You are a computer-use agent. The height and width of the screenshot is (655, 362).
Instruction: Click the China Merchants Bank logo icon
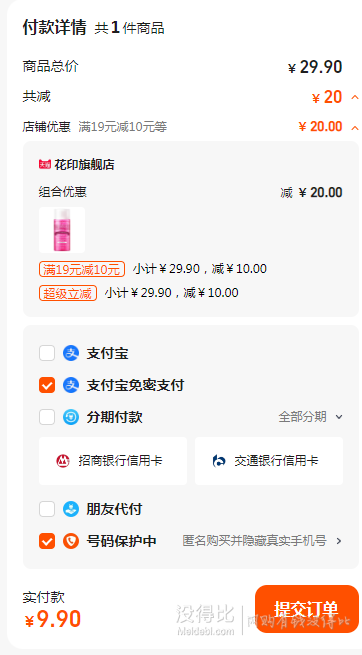63,461
